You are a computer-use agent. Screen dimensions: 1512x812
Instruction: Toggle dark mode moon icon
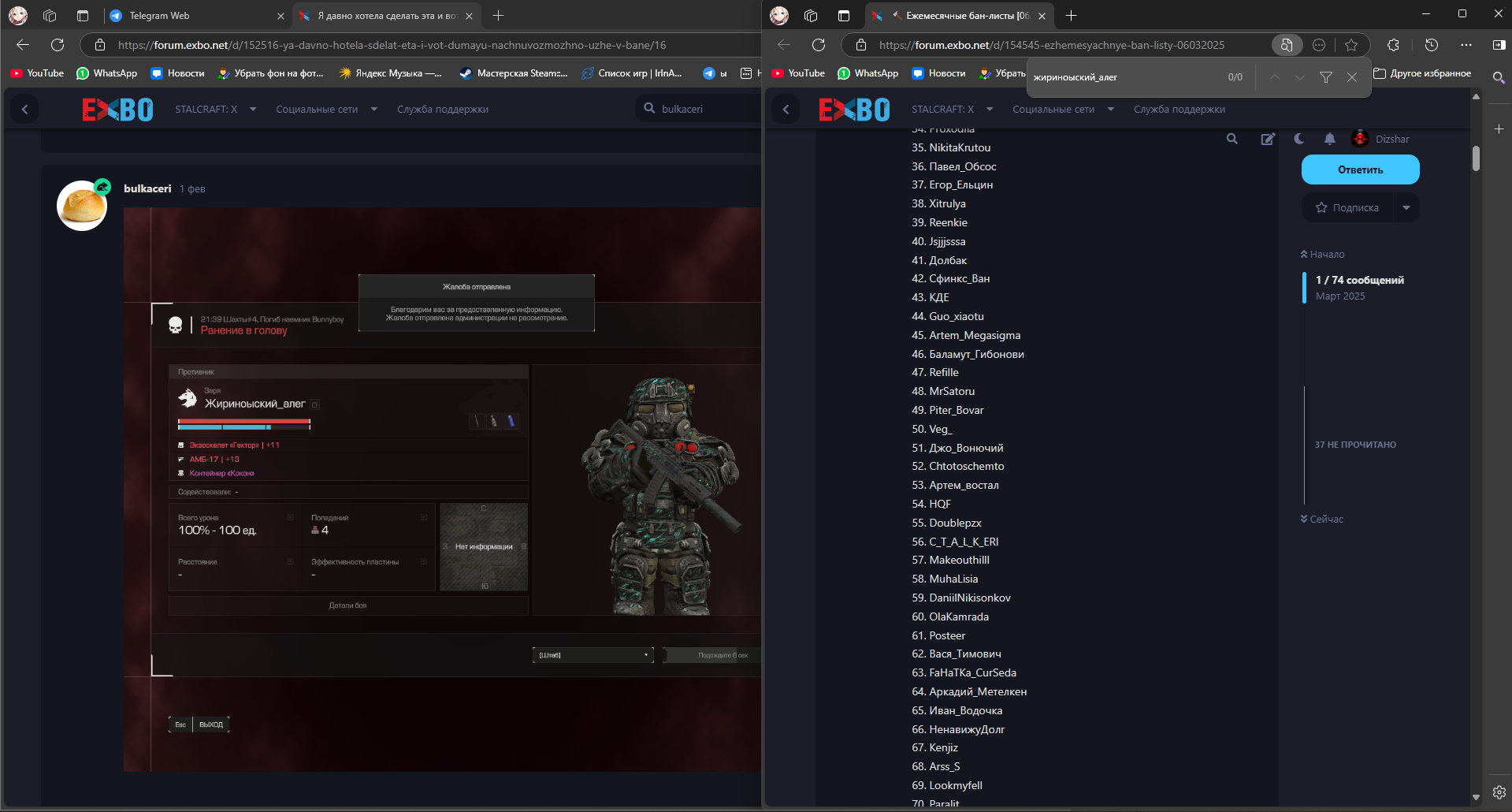point(1299,139)
